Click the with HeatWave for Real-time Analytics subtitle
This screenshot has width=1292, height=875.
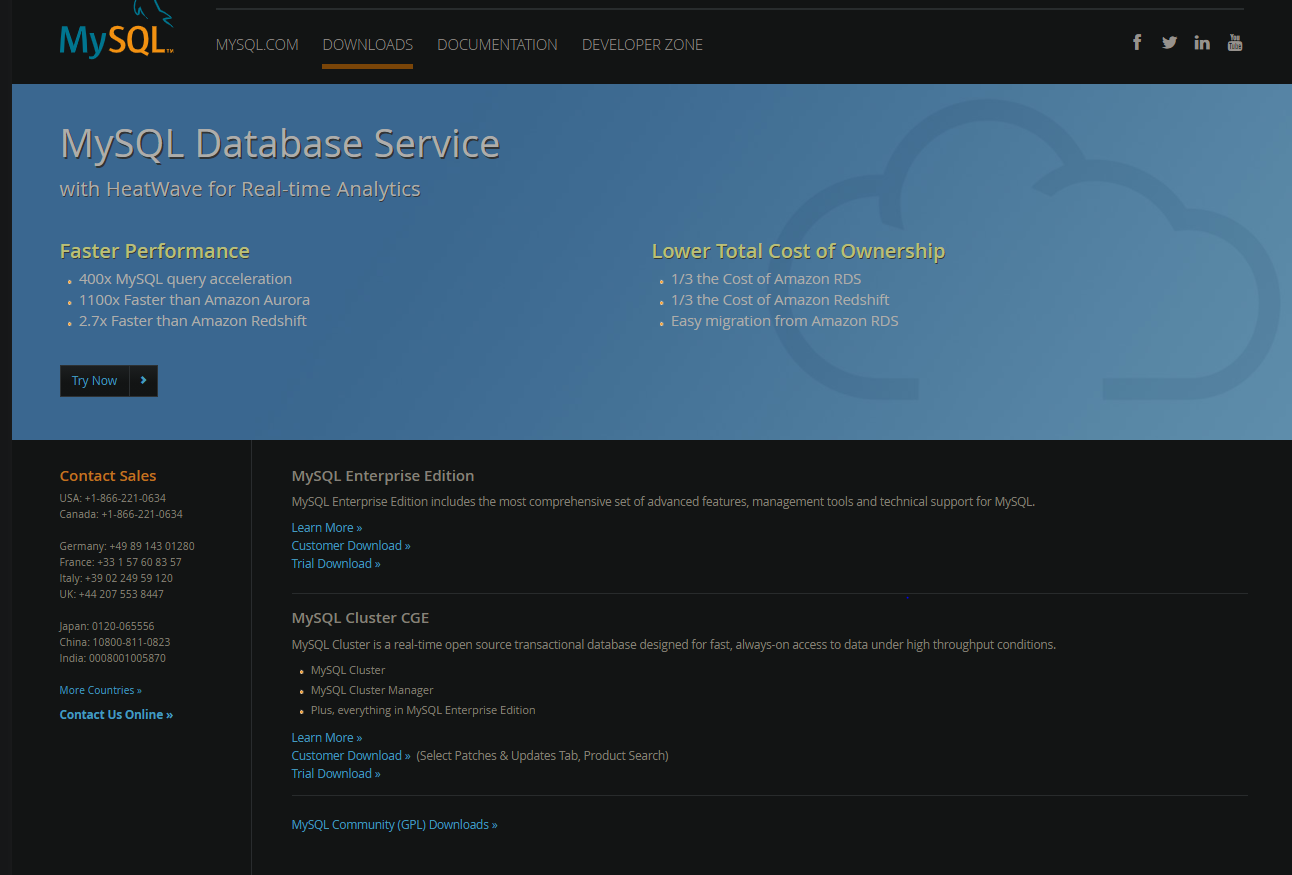240,189
